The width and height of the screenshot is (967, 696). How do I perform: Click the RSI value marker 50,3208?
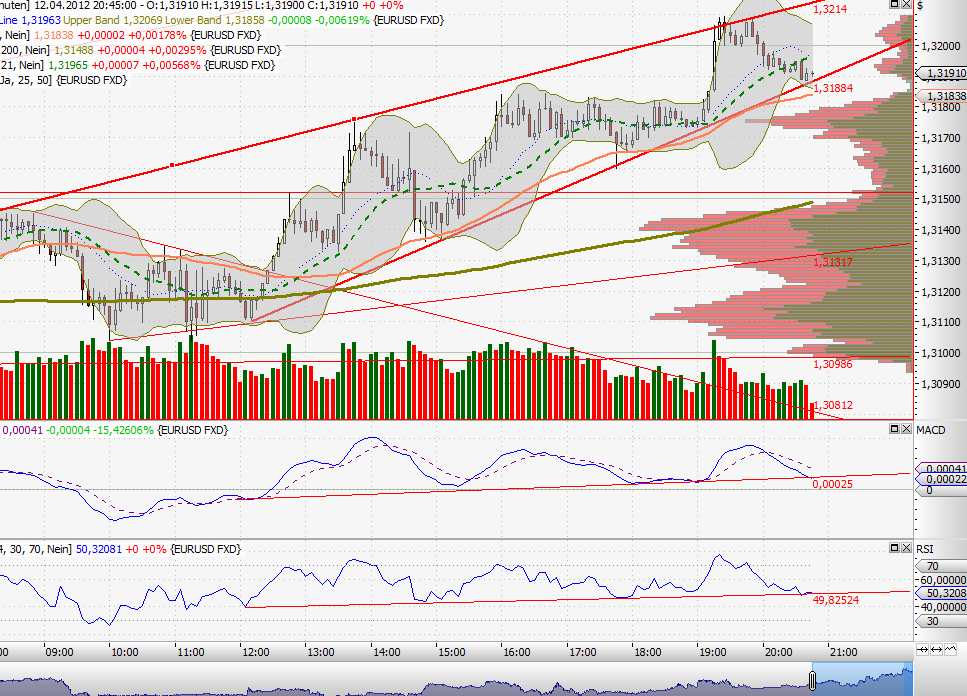click(x=942, y=593)
